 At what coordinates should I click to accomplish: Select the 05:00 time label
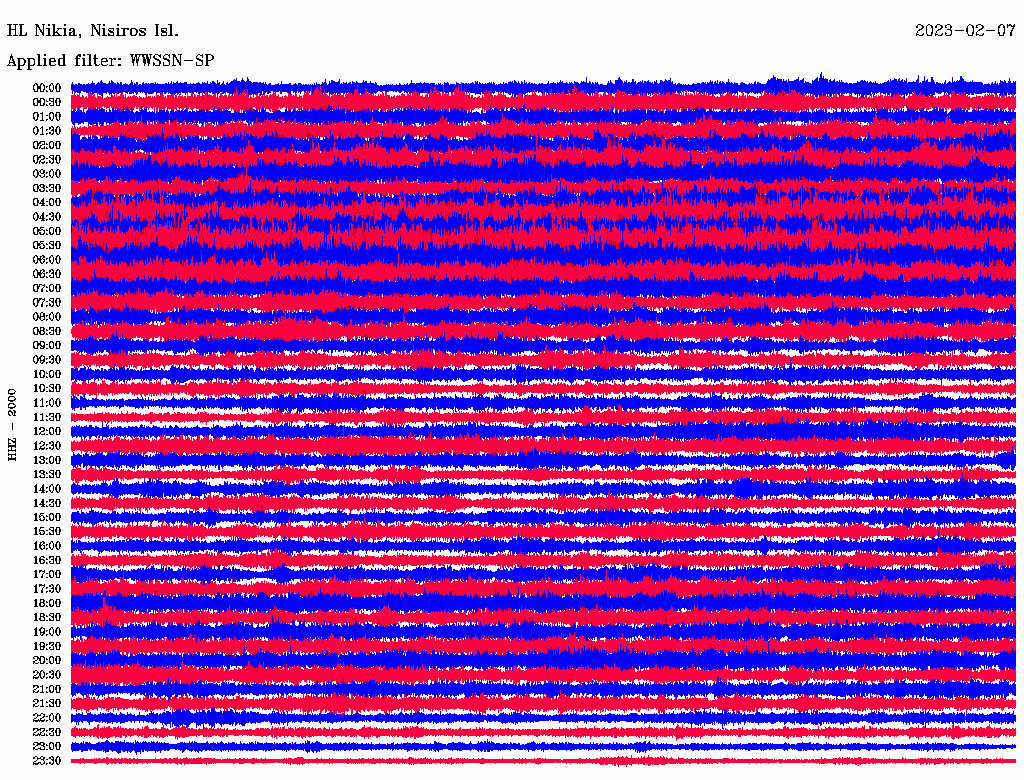(47, 231)
